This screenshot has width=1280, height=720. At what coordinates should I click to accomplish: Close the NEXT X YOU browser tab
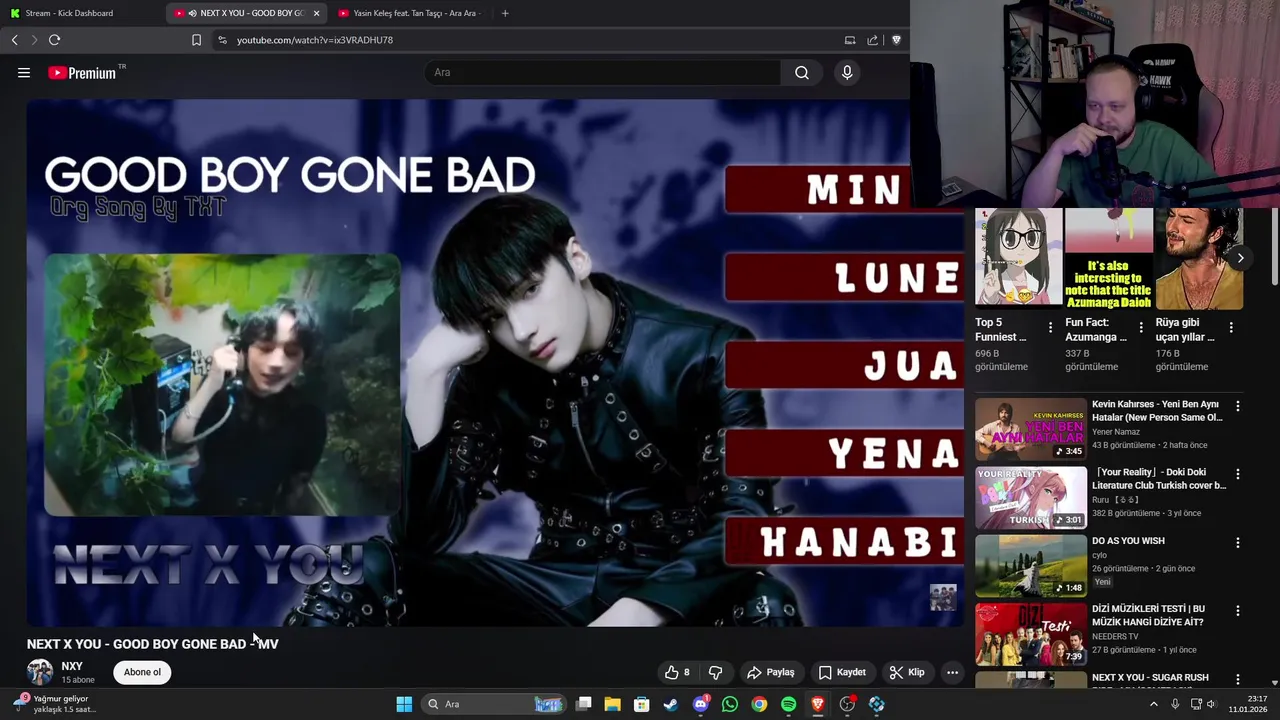pos(316,13)
